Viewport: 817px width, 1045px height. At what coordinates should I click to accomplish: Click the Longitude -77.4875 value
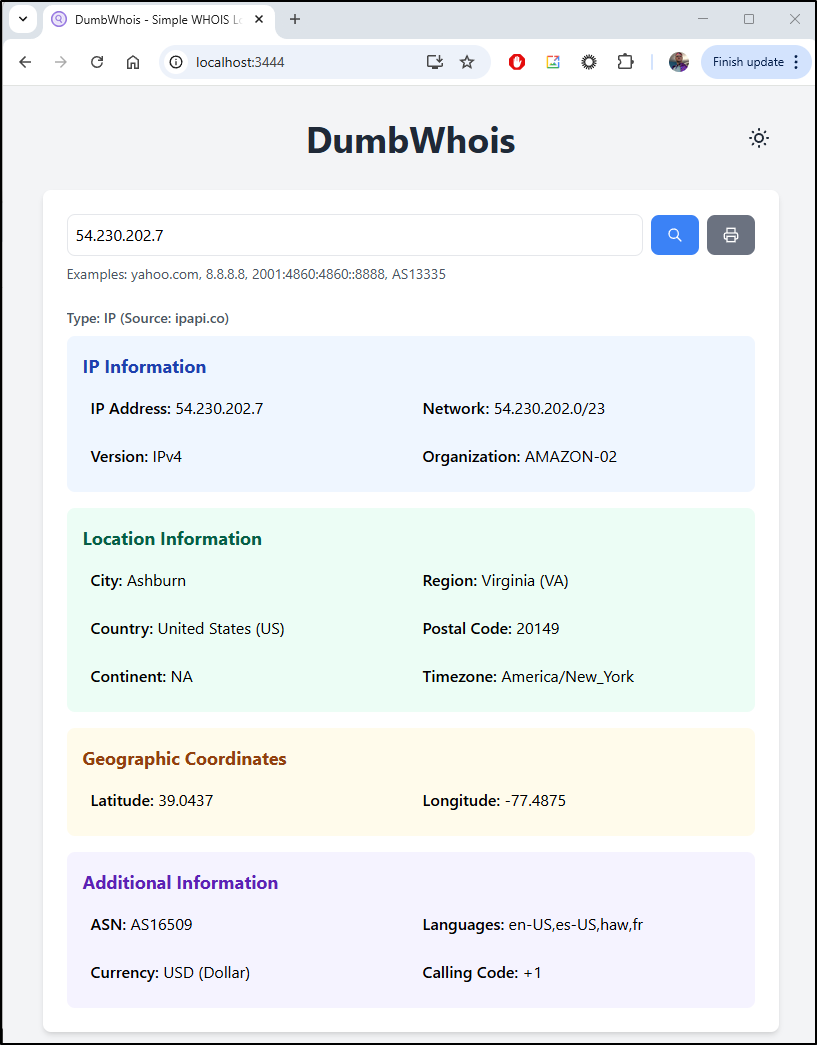[x=535, y=800]
